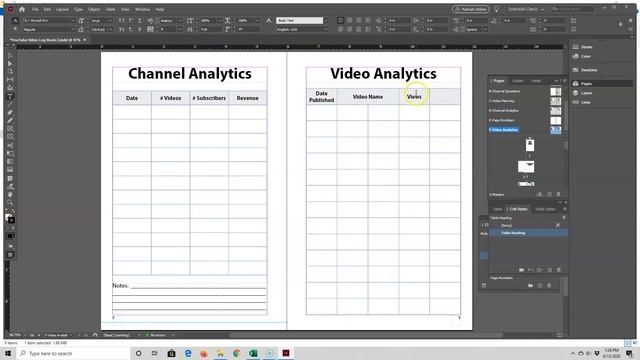
Task: Click the Publish Online button
Action: coord(471,9)
